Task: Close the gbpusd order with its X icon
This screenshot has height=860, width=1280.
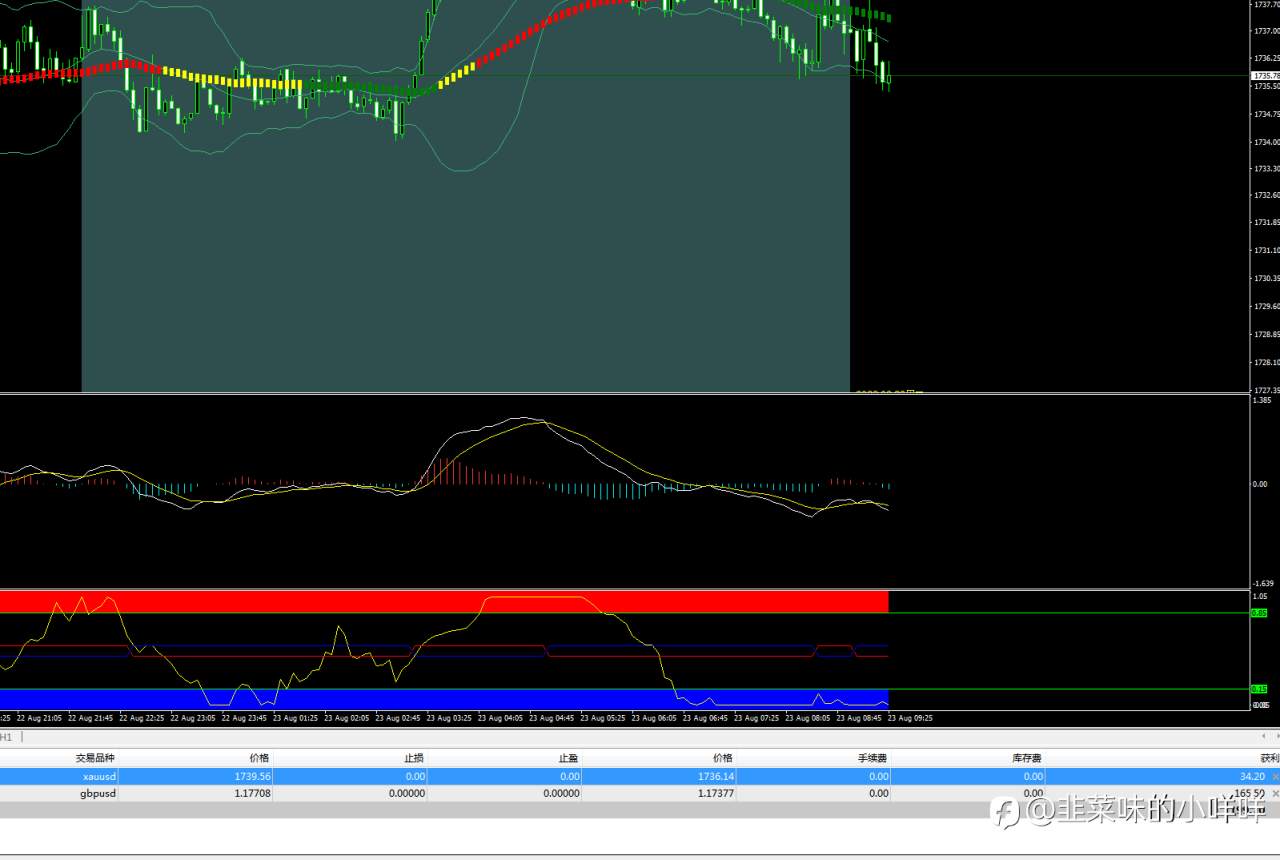Action: (x=1274, y=793)
